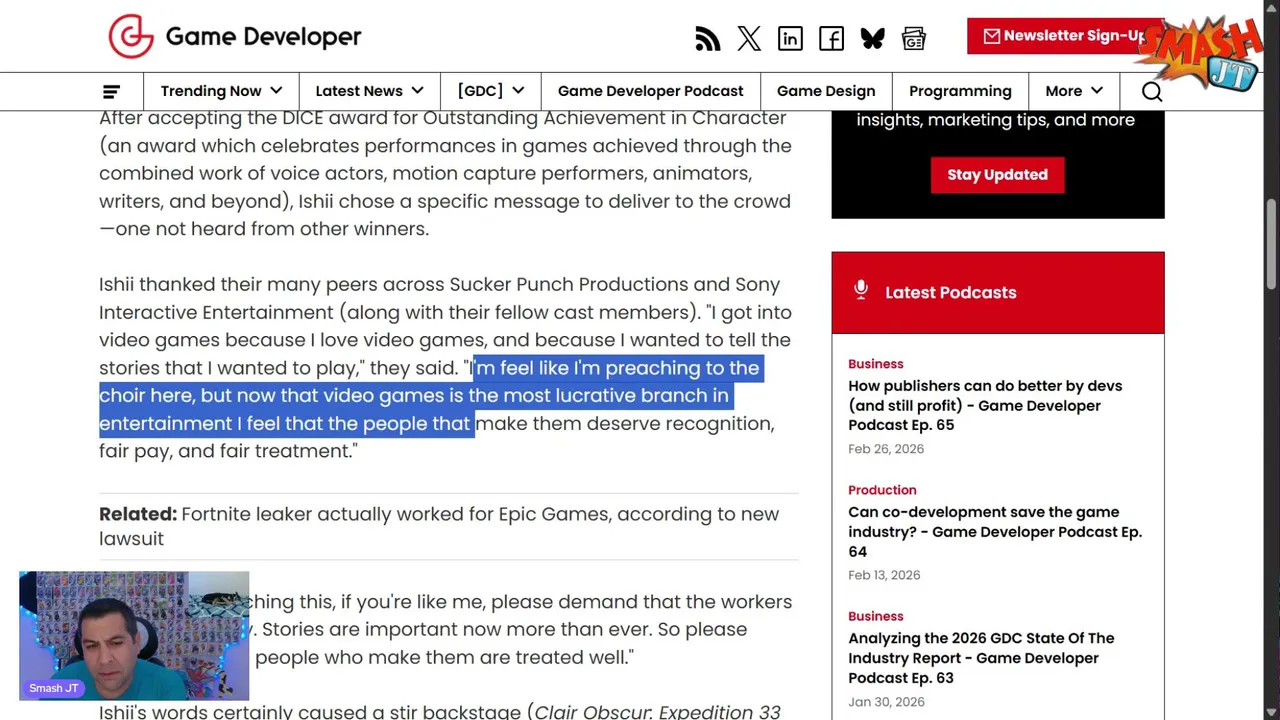The image size is (1280, 720).
Task: Open the hamburger menu icon
Action: (x=111, y=91)
